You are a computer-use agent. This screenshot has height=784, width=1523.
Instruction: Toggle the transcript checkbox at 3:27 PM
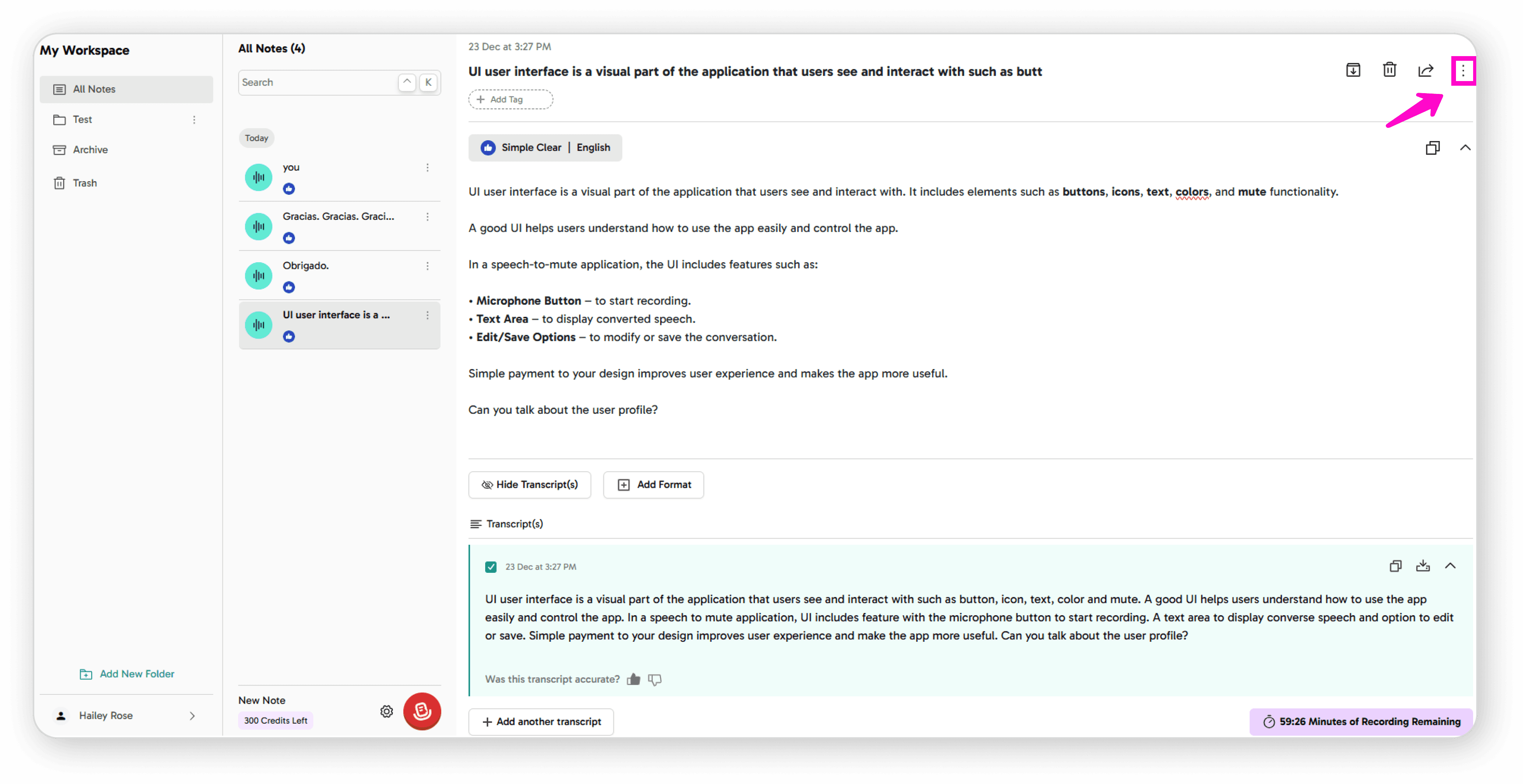tap(491, 567)
